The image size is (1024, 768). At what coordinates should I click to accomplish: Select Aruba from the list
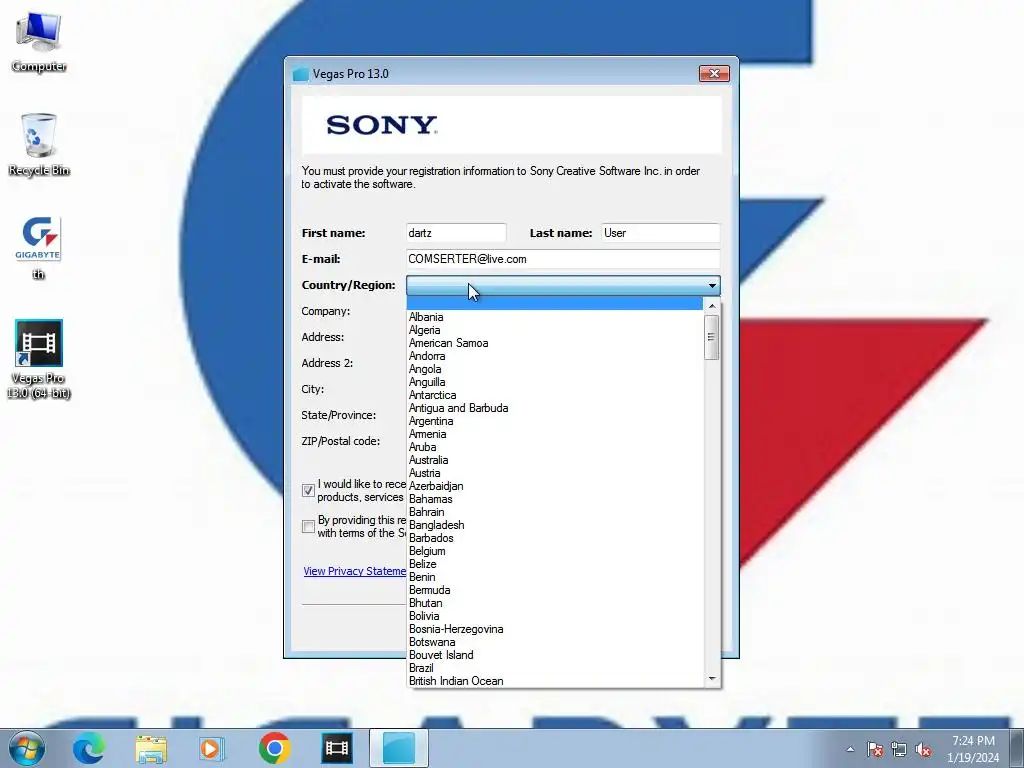coord(554,447)
